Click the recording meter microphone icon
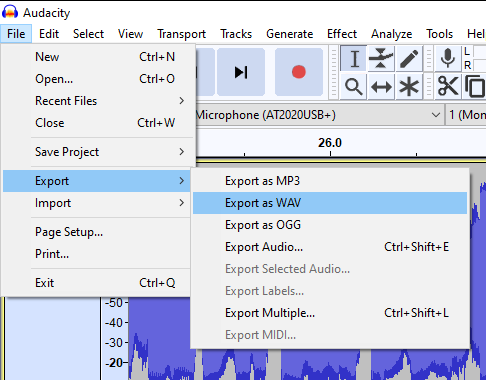 (448, 59)
